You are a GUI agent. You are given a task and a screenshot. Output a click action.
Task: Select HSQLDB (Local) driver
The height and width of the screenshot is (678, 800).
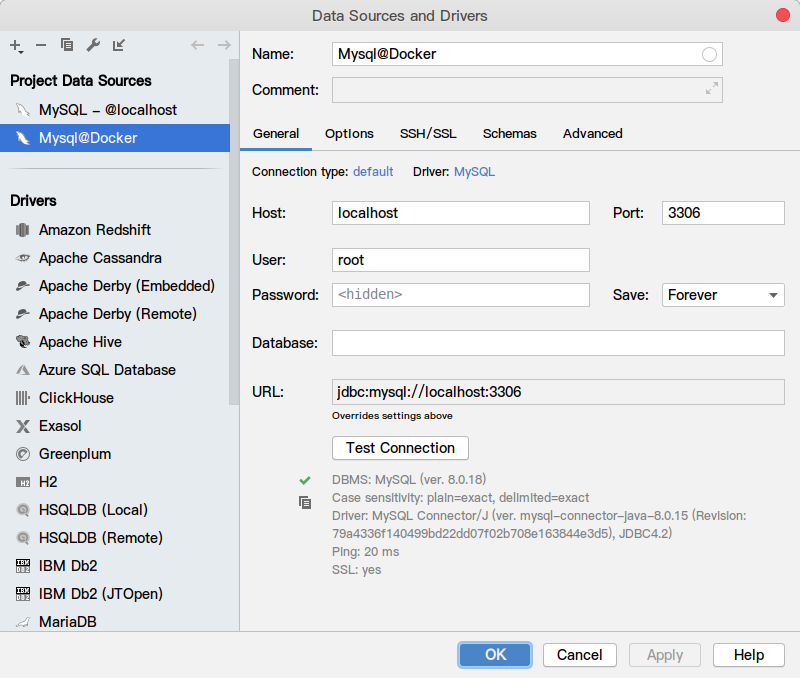pyautogui.click(x=115, y=510)
